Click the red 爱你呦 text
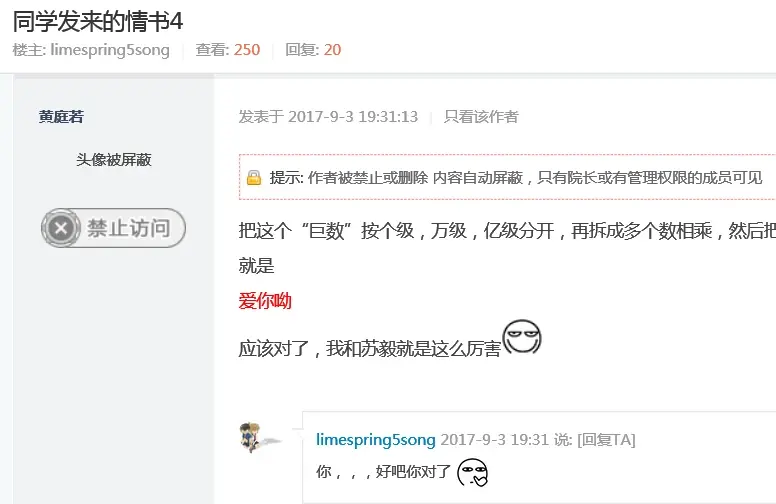The height and width of the screenshot is (504, 776). pyautogui.click(x=265, y=301)
